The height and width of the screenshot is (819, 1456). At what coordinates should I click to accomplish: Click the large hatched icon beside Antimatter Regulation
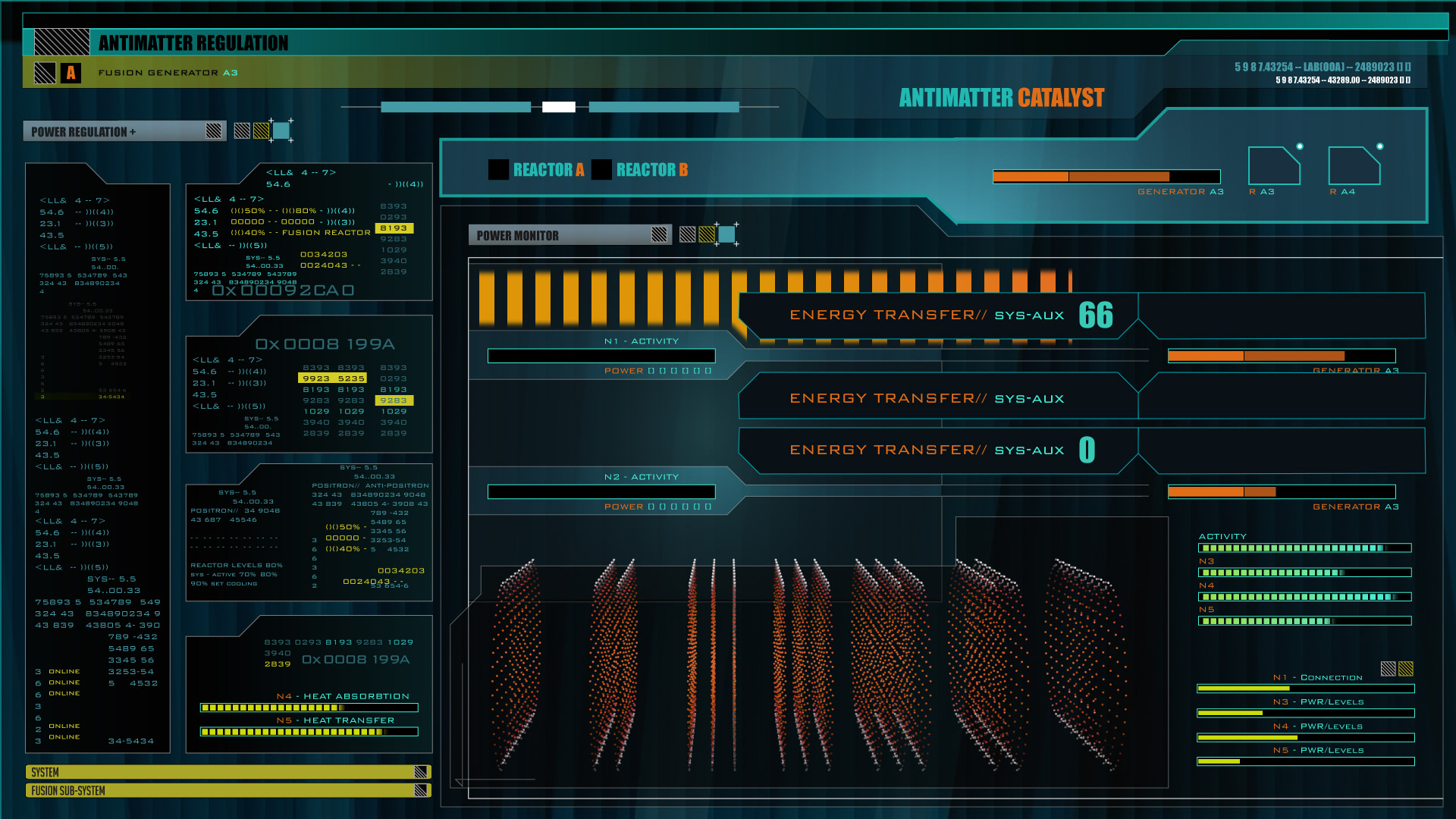coord(62,42)
